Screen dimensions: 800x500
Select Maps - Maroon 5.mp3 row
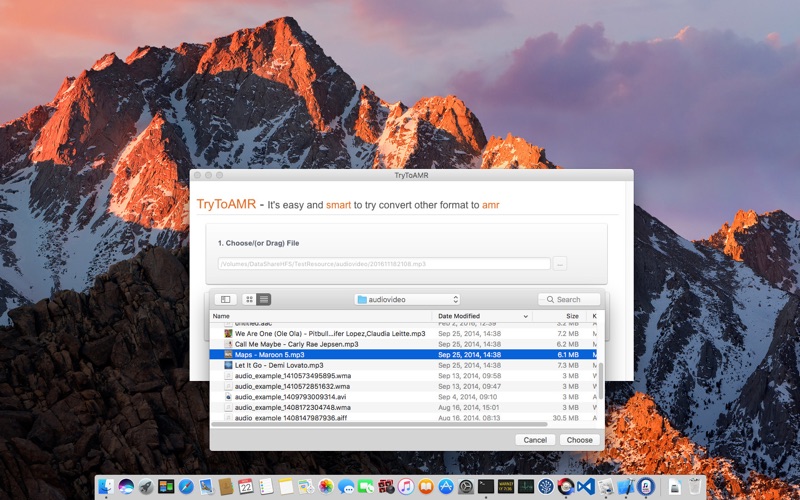[403, 354]
